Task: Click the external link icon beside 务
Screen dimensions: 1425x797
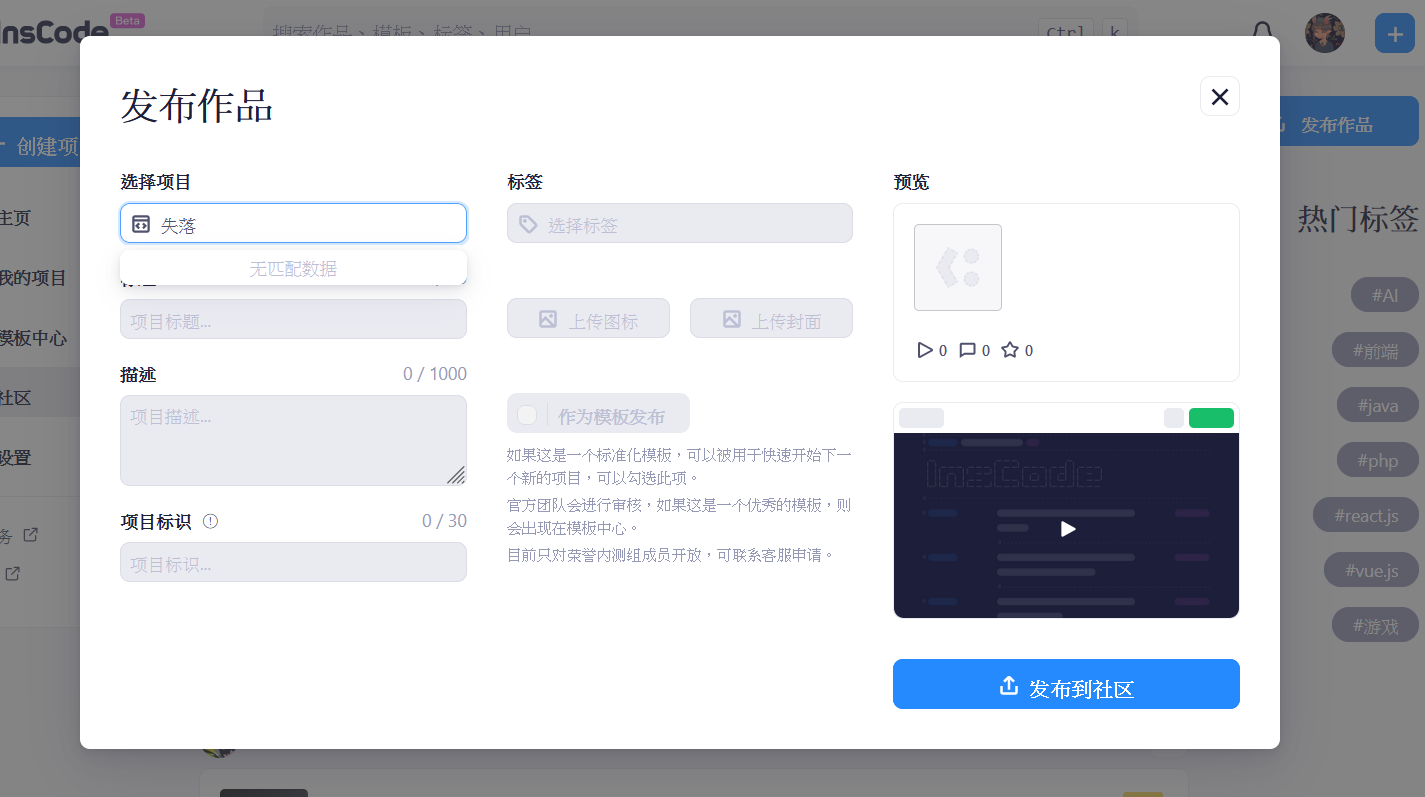Action: (30, 535)
